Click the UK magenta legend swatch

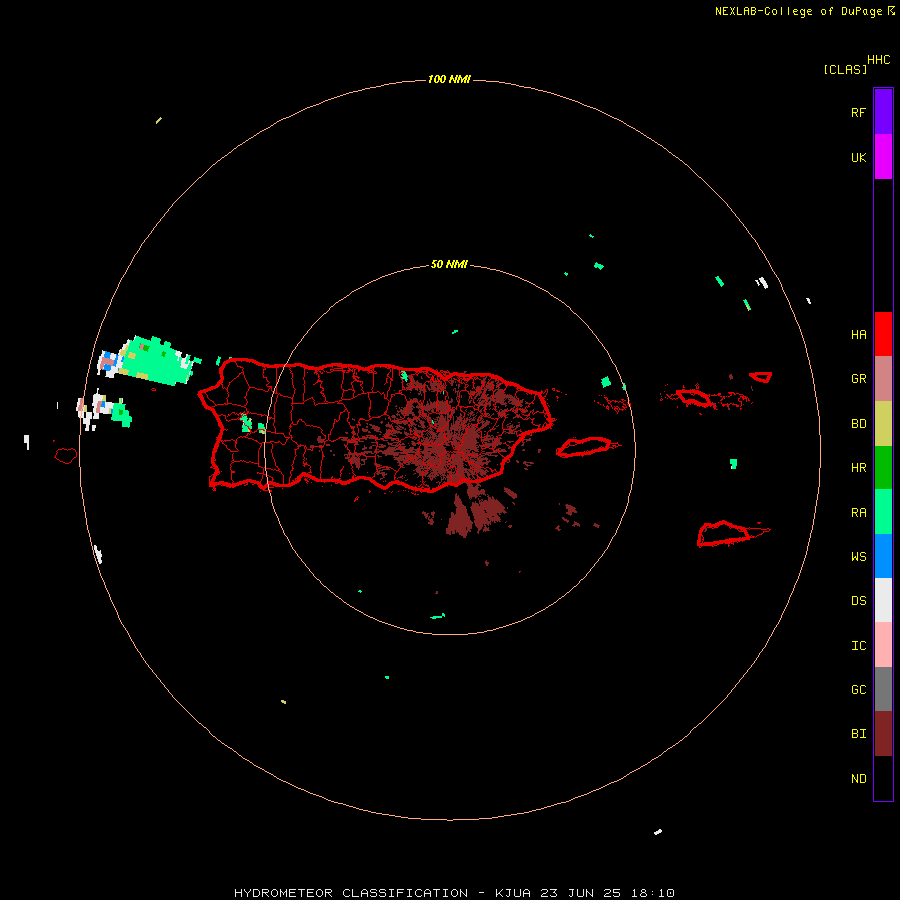pyautogui.click(x=883, y=156)
